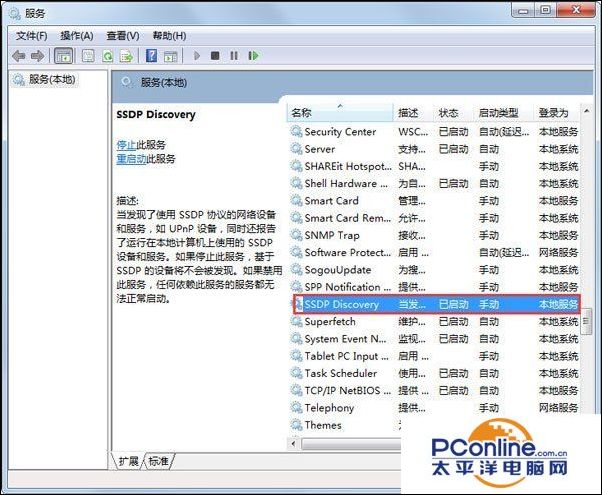Minimize the 服务 window
602x495 pixels.
pos(523,10)
